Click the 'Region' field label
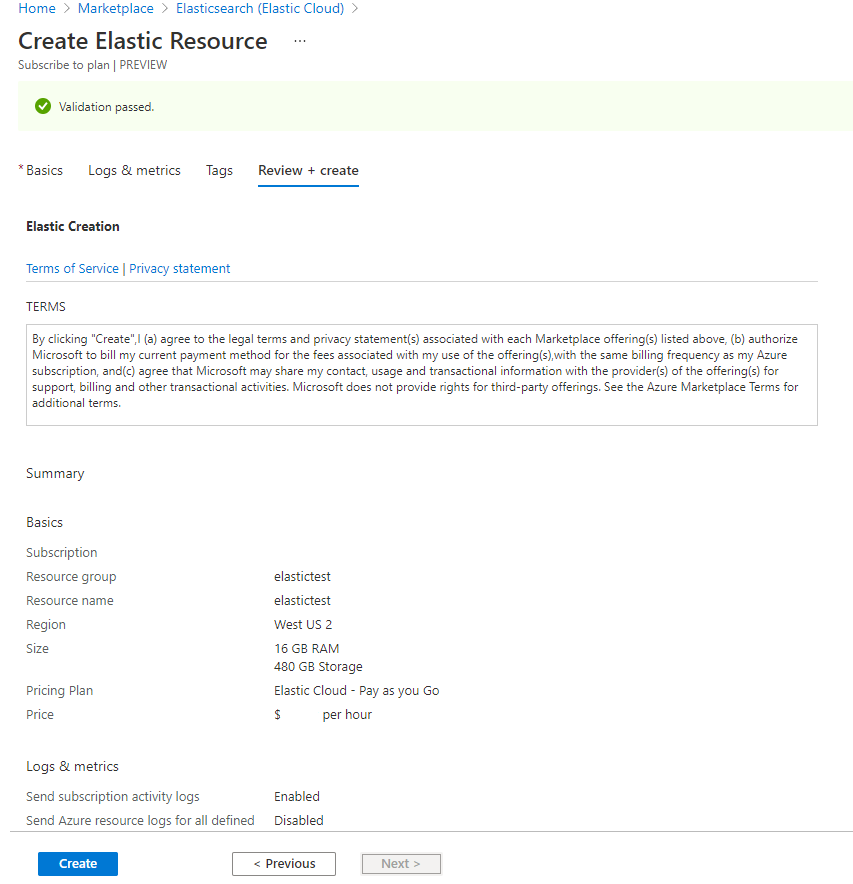Viewport: 853px width, 884px height. tap(46, 625)
